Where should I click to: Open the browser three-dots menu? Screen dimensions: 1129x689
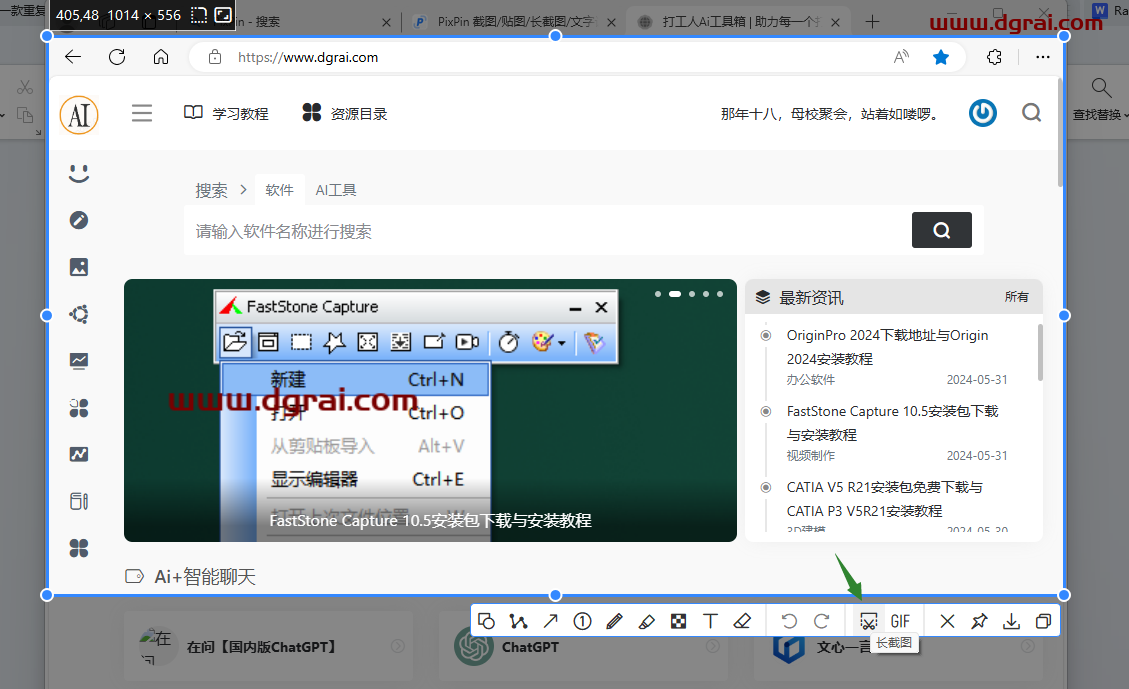[x=1043, y=57]
